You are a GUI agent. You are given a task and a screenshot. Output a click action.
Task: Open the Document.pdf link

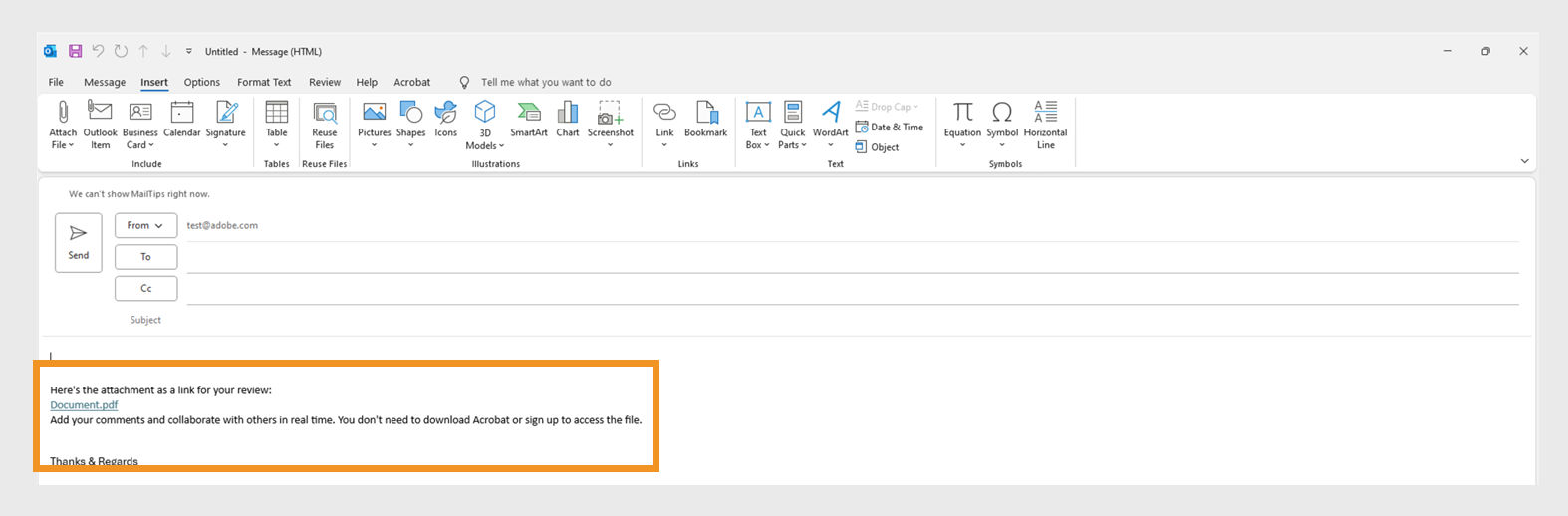point(84,405)
